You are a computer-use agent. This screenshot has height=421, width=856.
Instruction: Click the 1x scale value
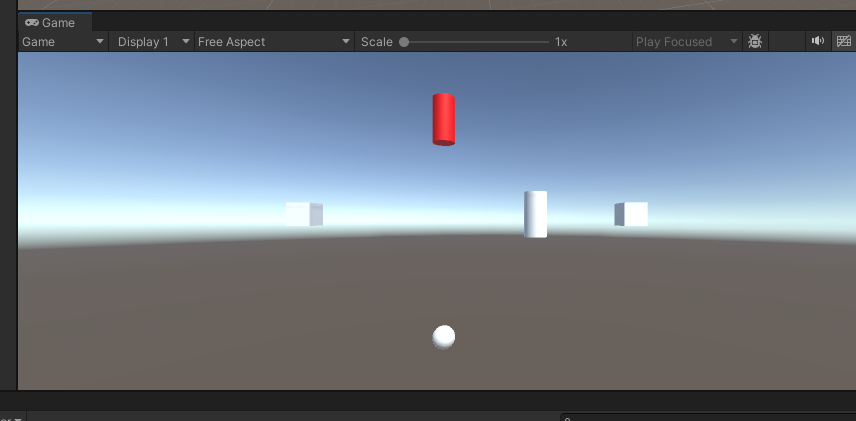click(561, 42)
